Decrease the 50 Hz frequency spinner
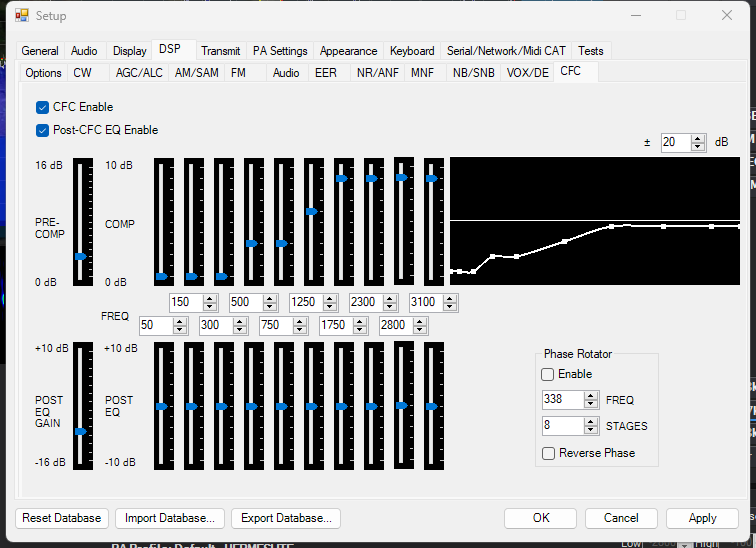Viewport: 756px width, 548px height. (180, 329)
